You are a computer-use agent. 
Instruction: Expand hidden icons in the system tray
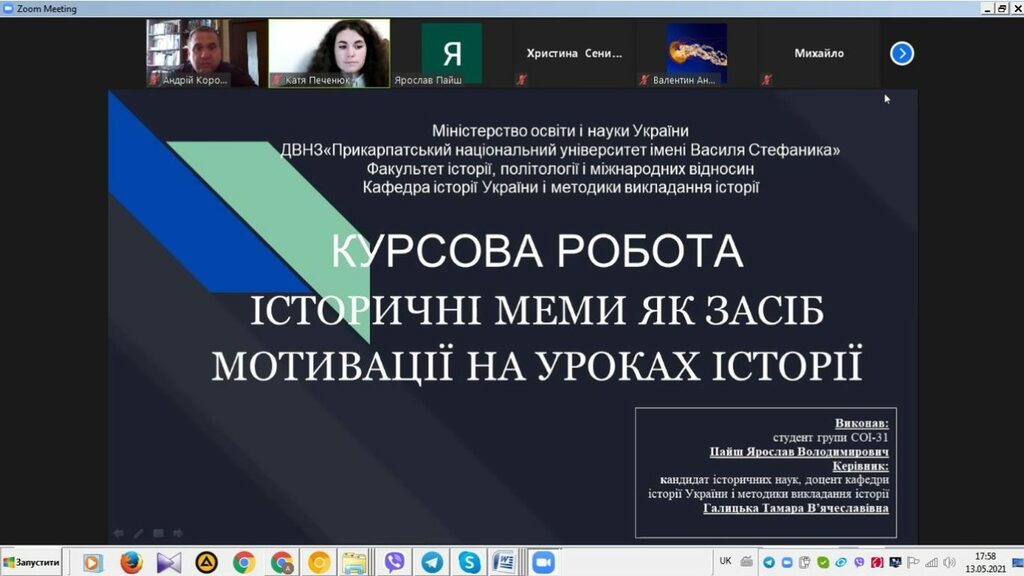[x=745, y=561]
